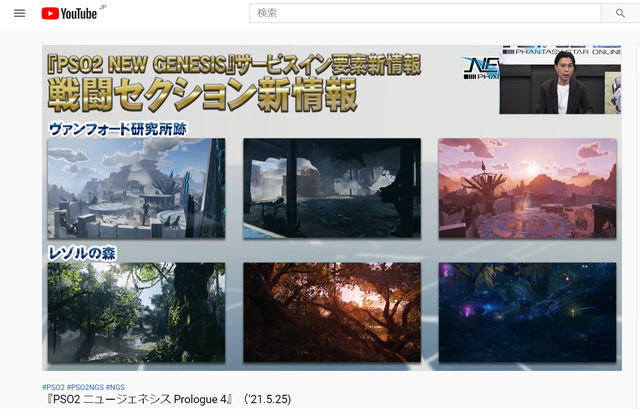Open the #PSO2 hashtag link

53,387
